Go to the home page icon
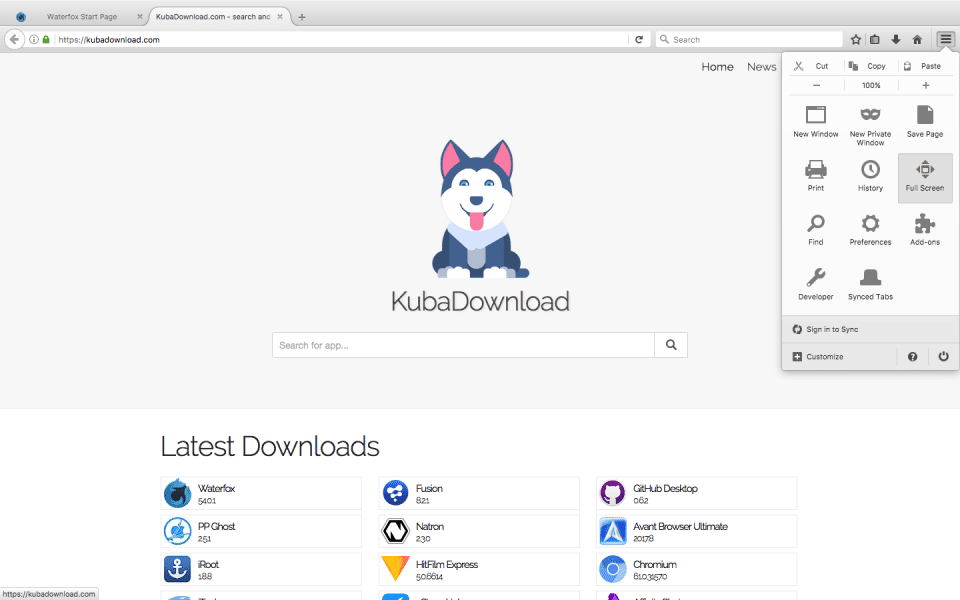This screenshot has width=960, height=600. point(917,40)
